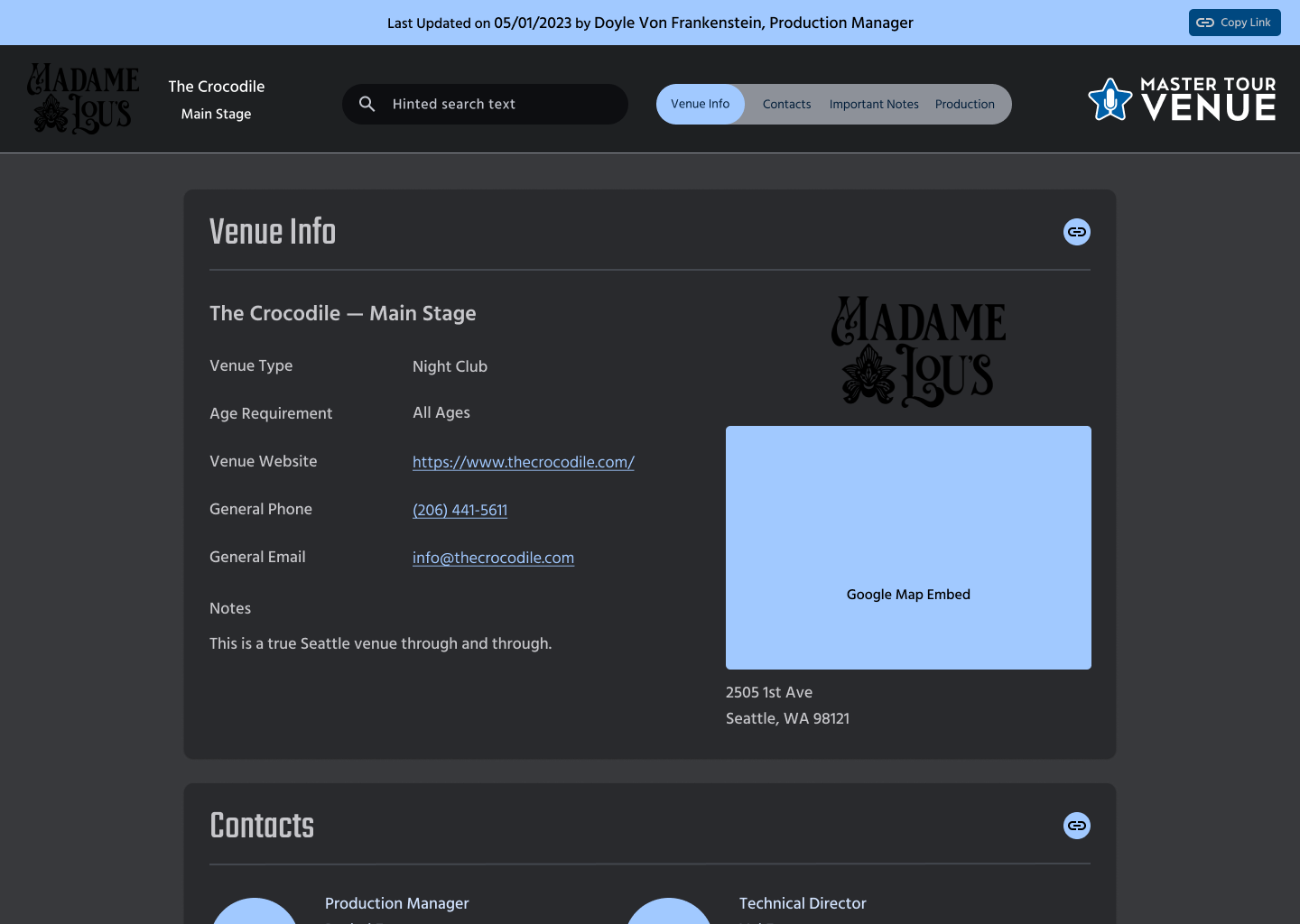Click 'Seattle, WA 98121' address text
The image size is (1300, 924).
787,718
